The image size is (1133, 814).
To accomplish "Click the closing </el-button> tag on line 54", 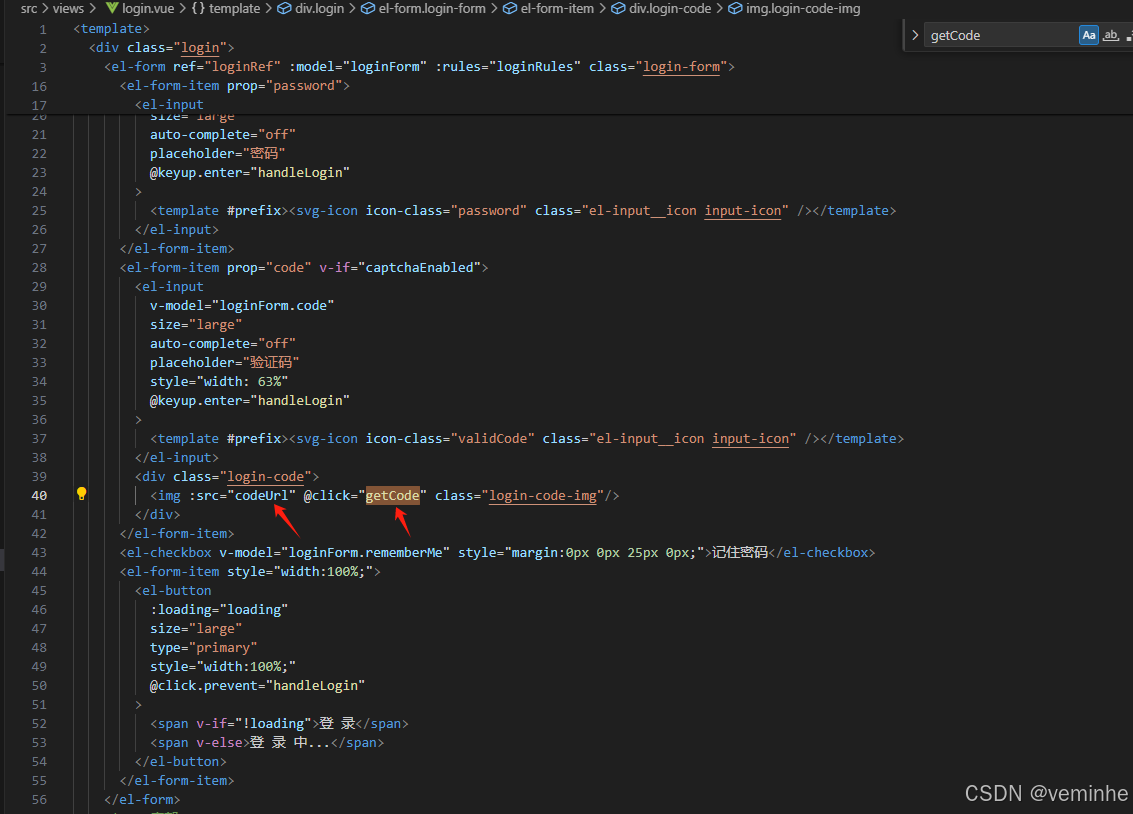I will 181,762.
